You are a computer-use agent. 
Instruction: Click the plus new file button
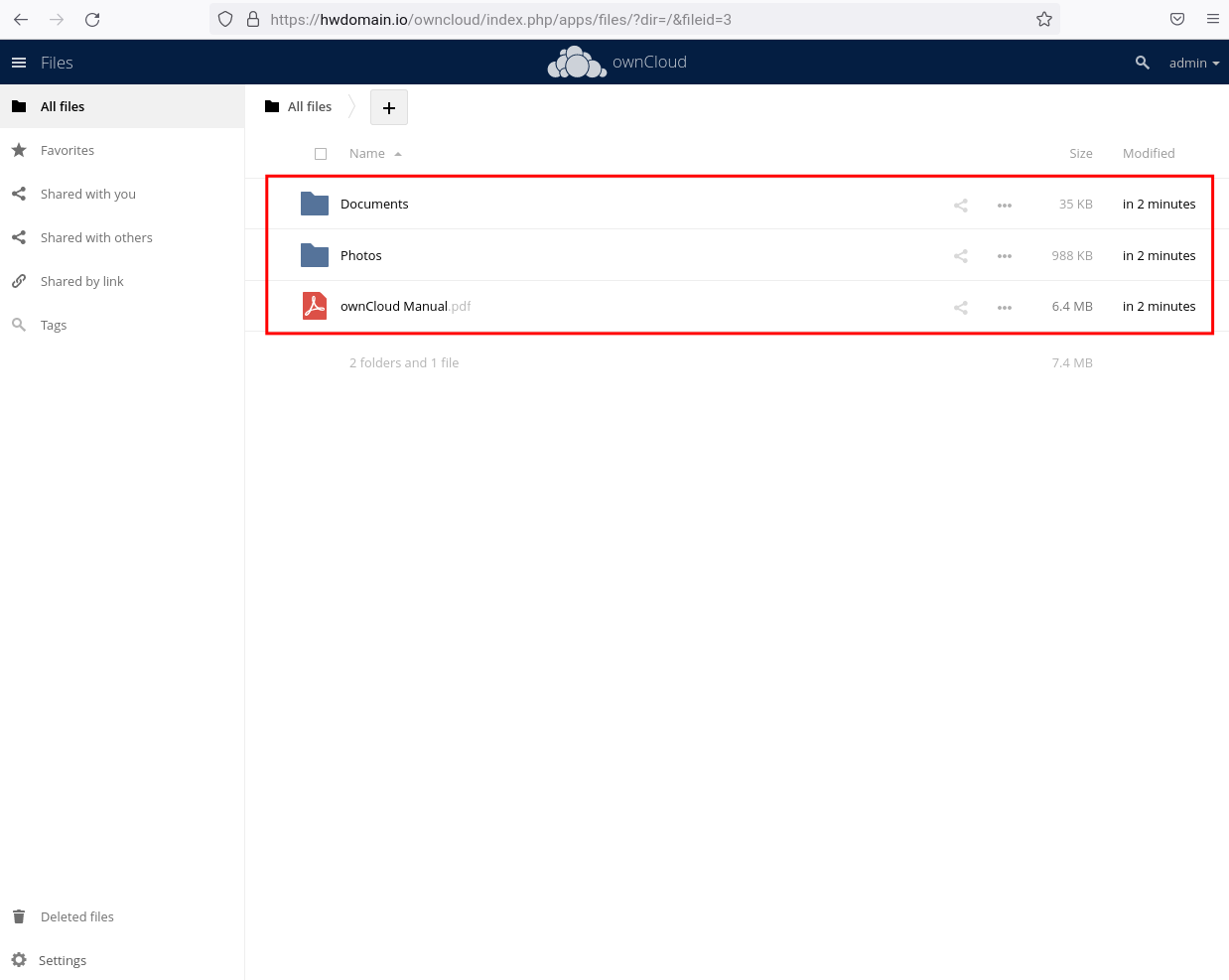point(389,107)
